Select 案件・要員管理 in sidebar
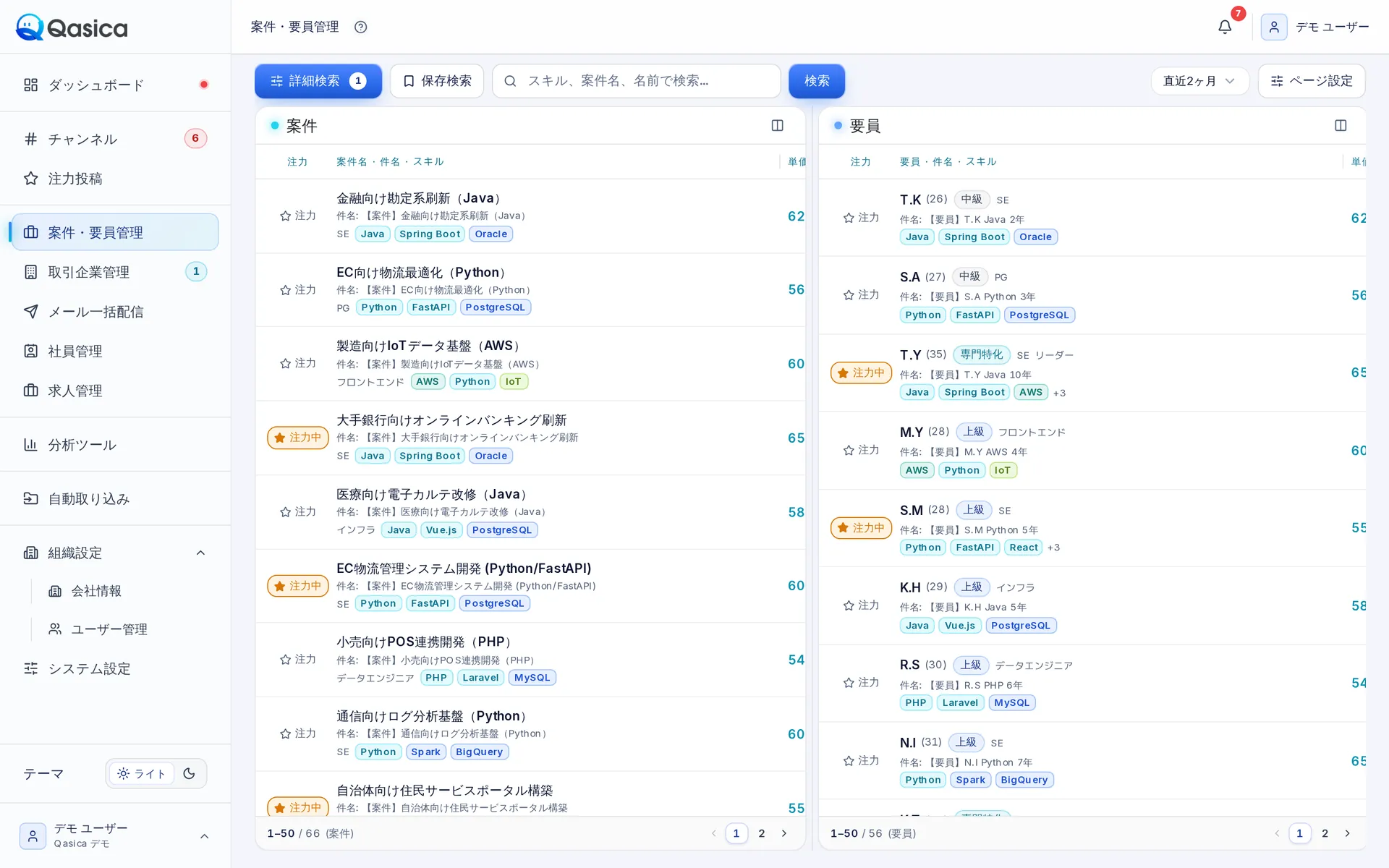The width and height of the screenshot is (1389, 868). (115, 232)
